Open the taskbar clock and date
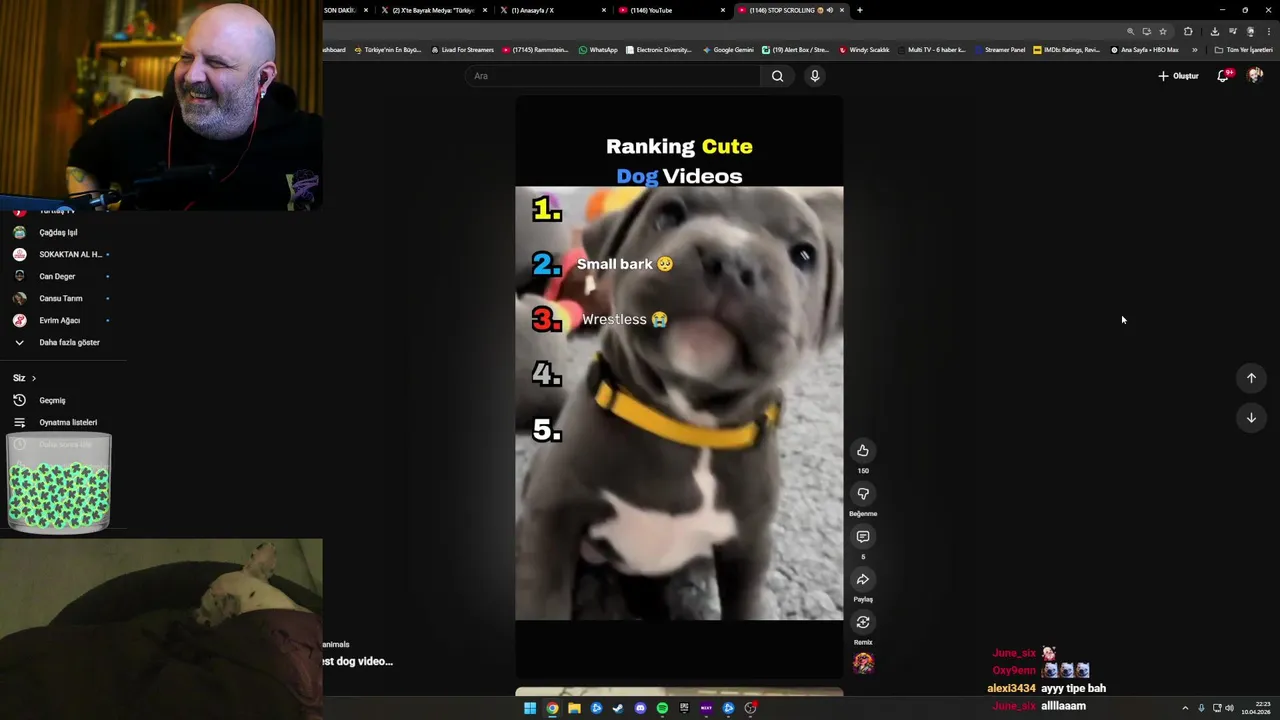This screenshot has height=720, width=1280. click(1256, 708)
